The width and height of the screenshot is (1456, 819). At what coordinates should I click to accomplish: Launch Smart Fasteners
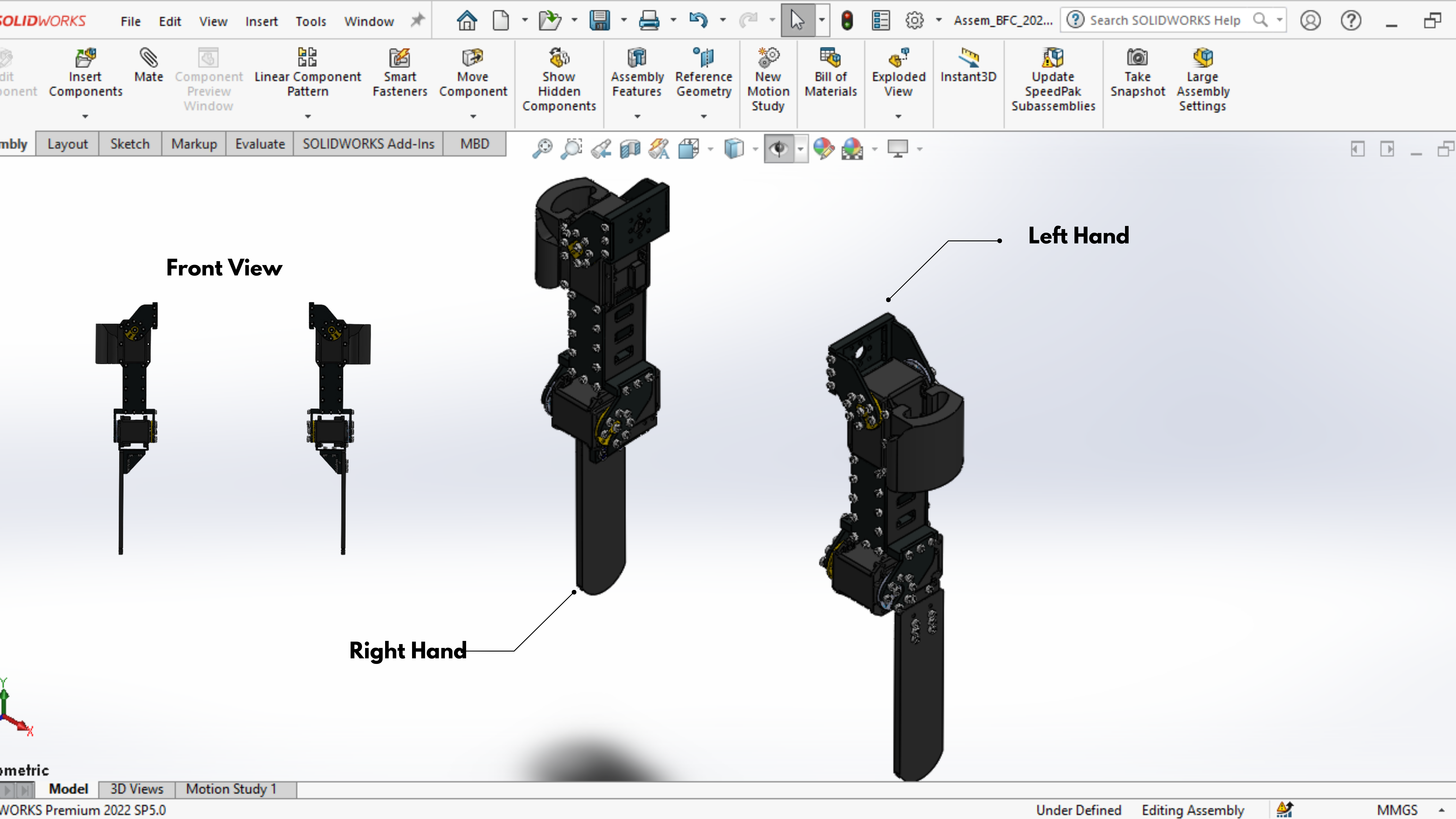coord(400,73)
